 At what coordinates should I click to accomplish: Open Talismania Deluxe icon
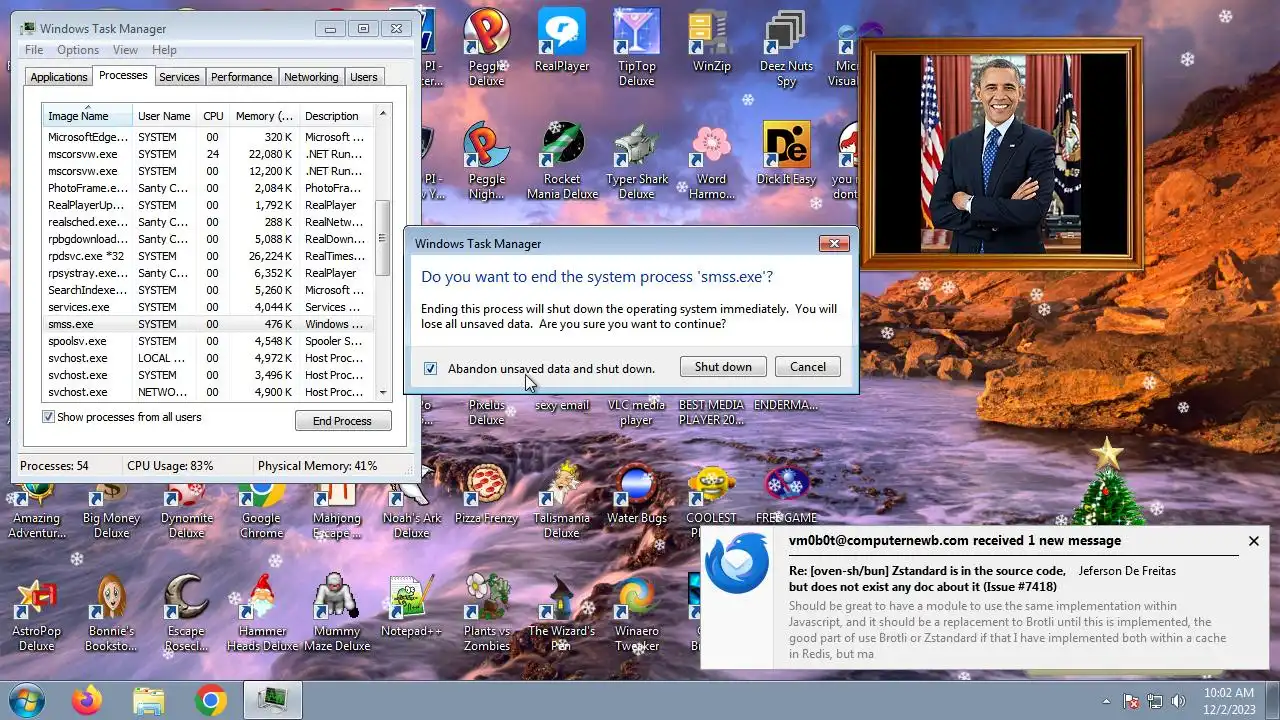561,500
